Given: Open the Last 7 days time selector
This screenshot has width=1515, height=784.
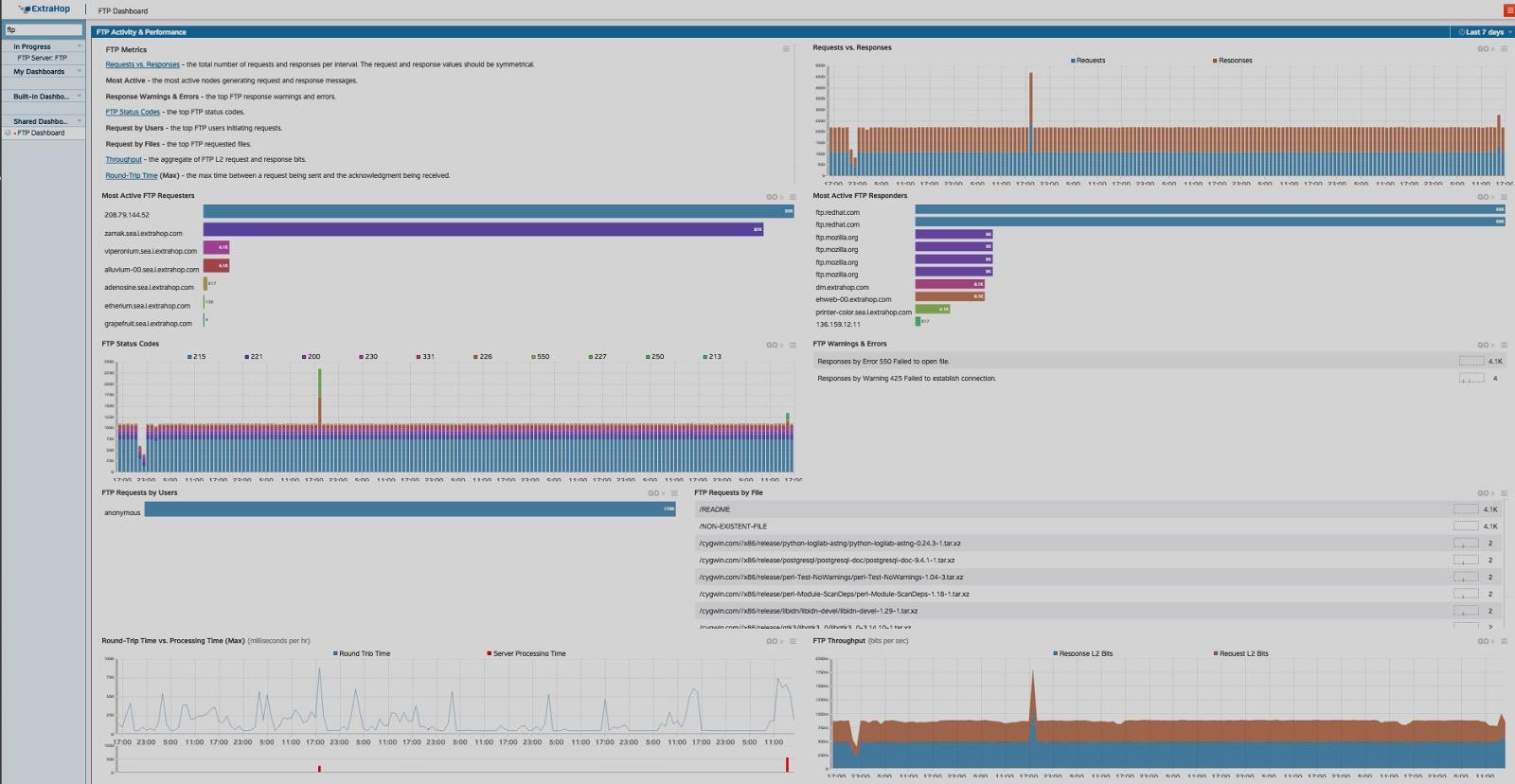Looking at the screenshot, I should [1483, 32].
